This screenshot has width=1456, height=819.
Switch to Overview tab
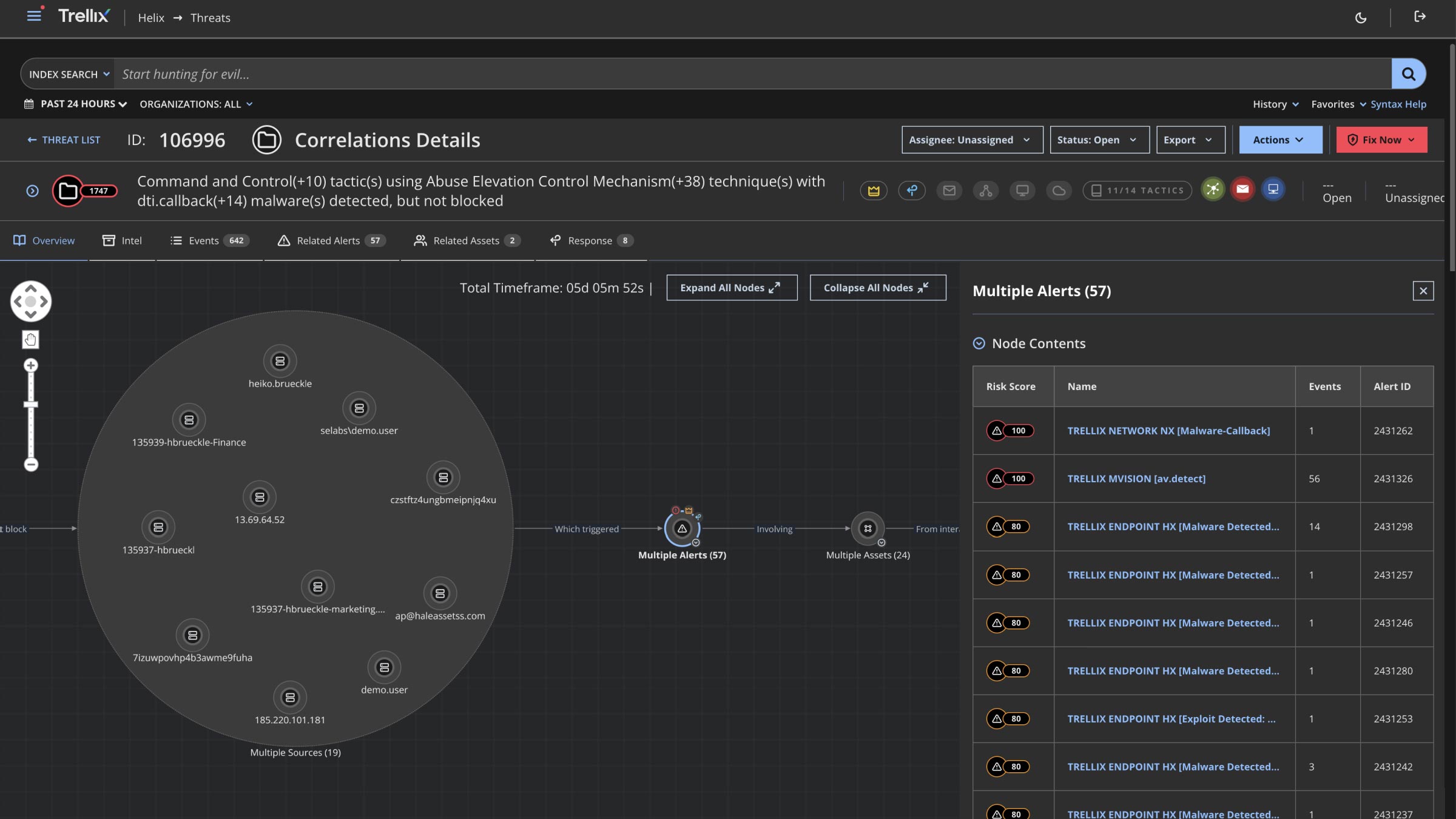click(x=44, y=241)
